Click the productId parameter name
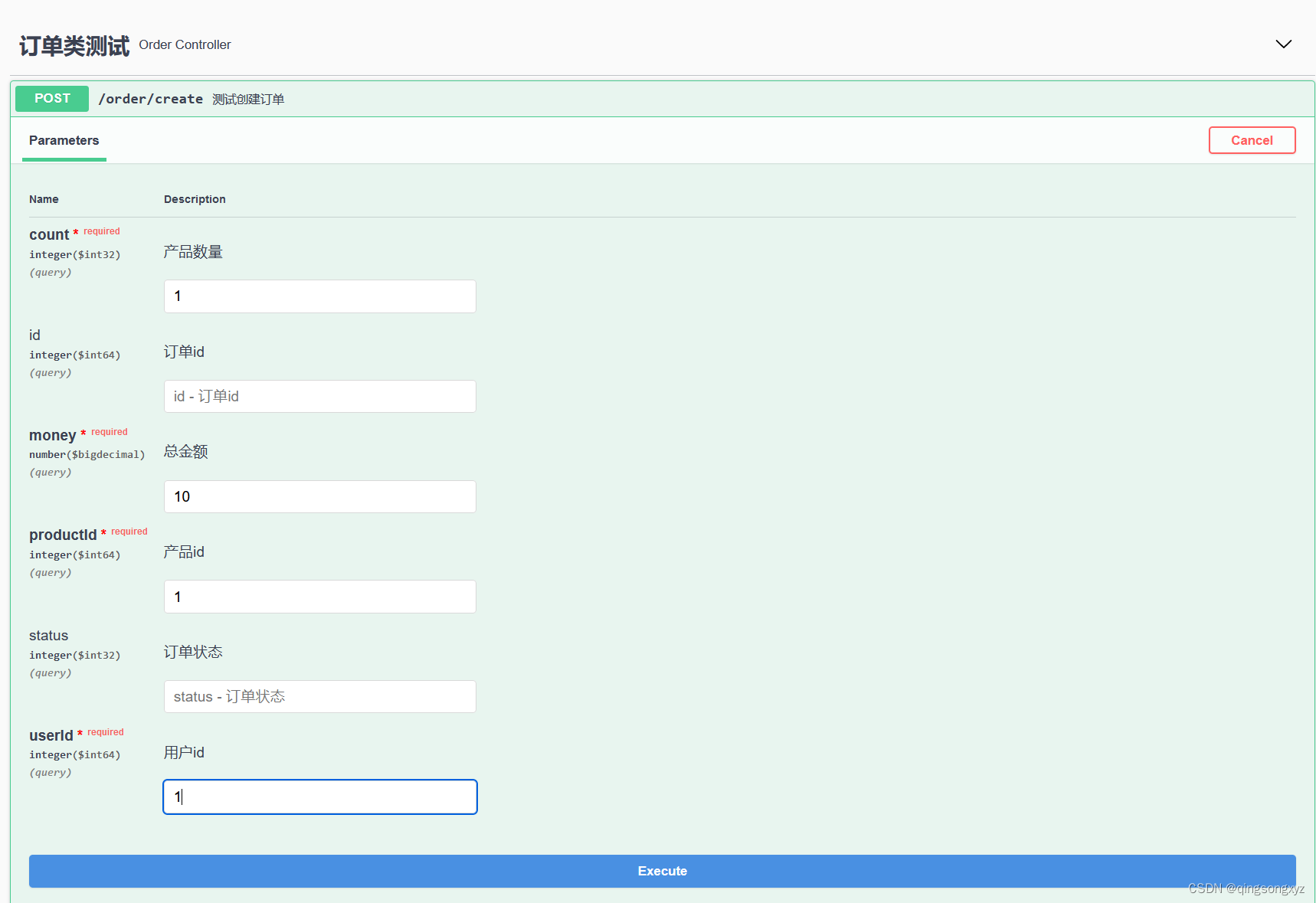Viewport: 1316px width, 903px height. tap(63, 535)
